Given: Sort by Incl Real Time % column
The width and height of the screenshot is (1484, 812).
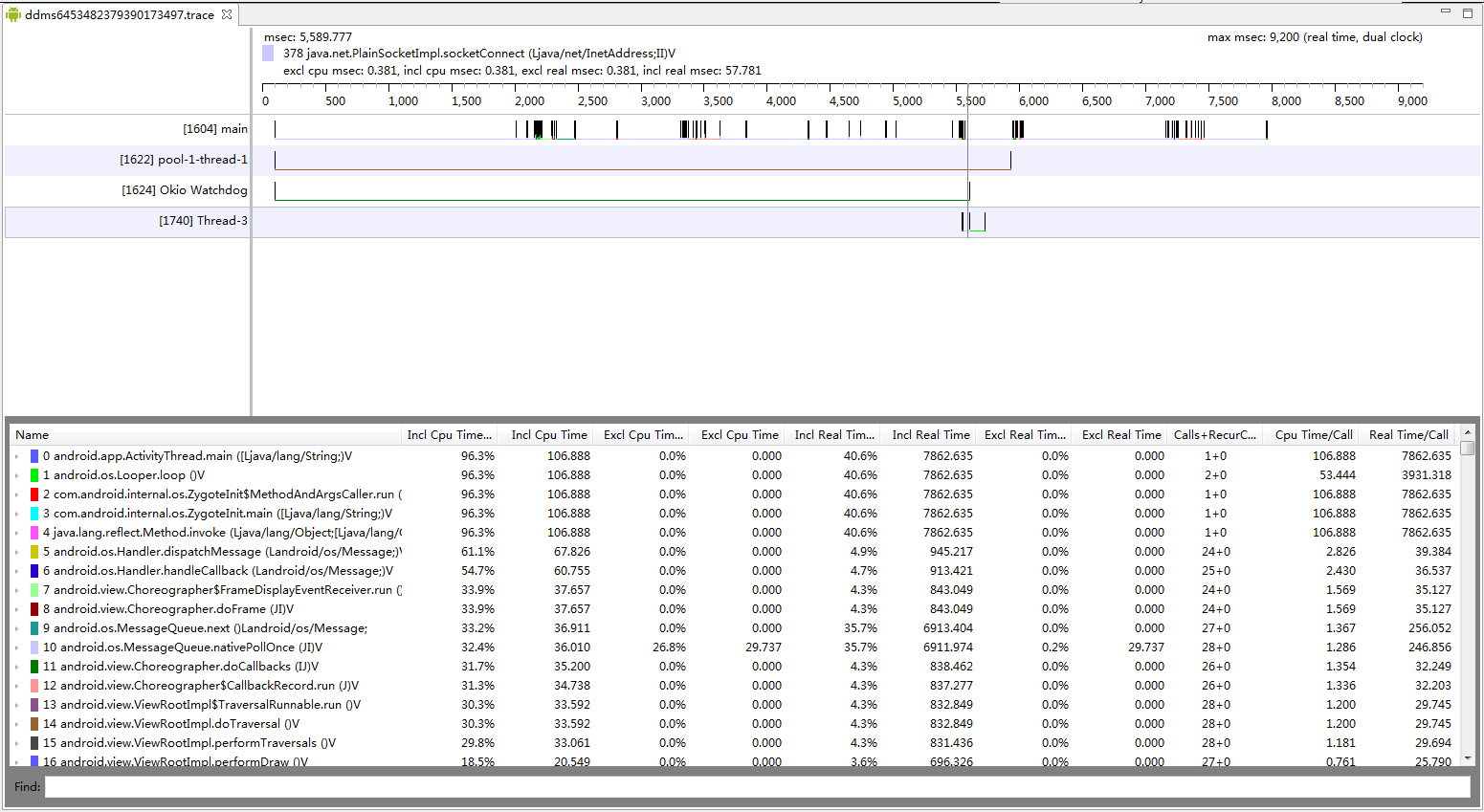Looking at the screenshot, I should point(832,435).
